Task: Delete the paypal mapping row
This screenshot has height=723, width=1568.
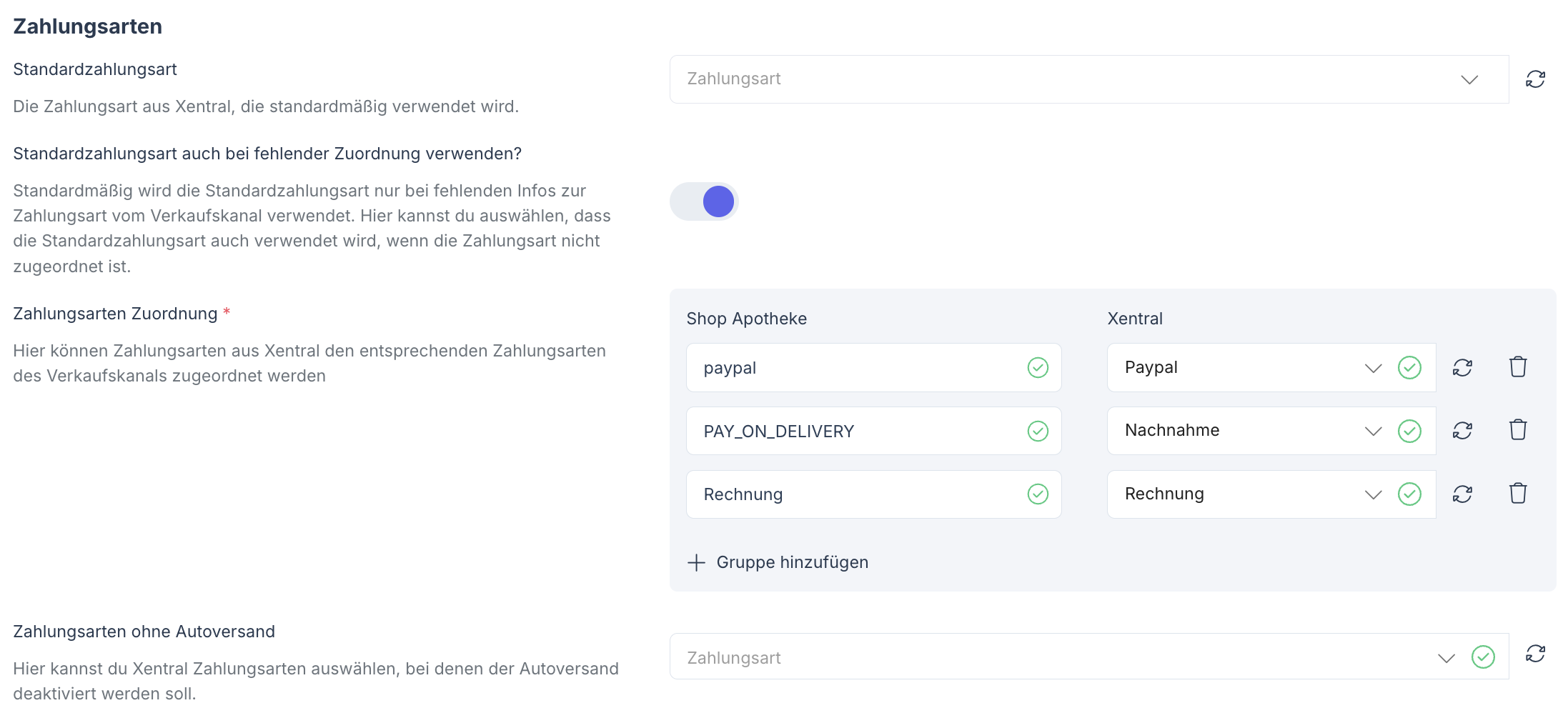Action: (1518, 367)
